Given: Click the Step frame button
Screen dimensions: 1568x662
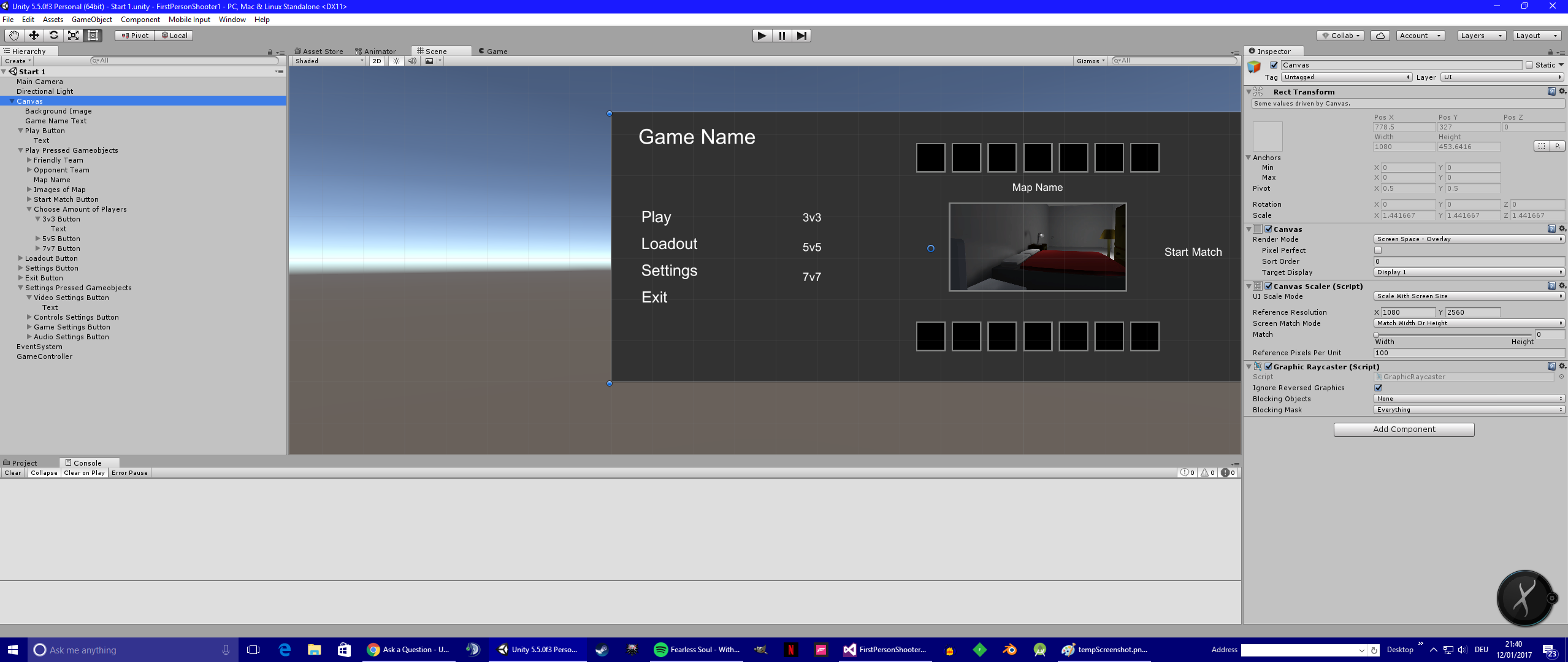Looking at the screenshot, I should (801, 36).
